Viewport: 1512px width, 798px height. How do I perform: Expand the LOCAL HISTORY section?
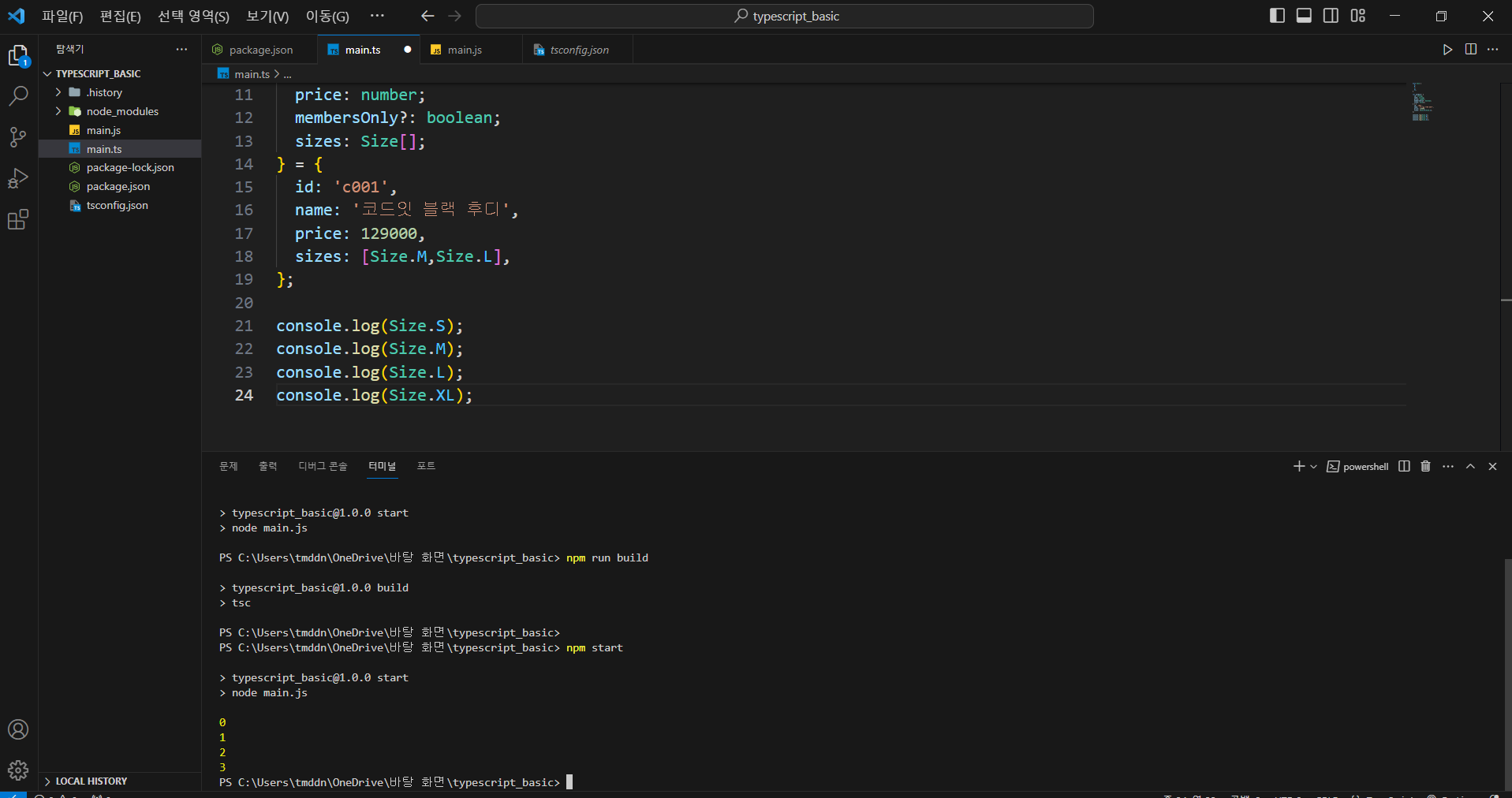[120, 781]
